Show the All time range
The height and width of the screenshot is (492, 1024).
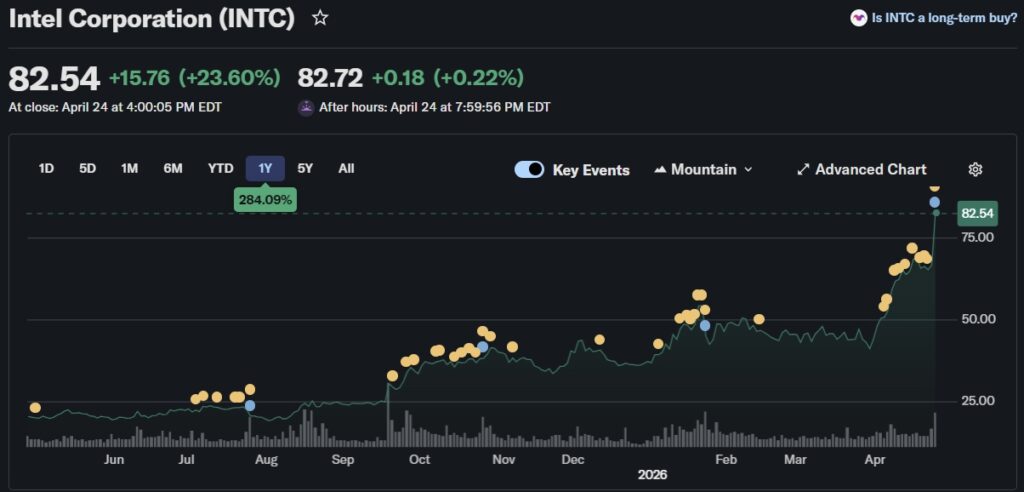tap(346, 169)
